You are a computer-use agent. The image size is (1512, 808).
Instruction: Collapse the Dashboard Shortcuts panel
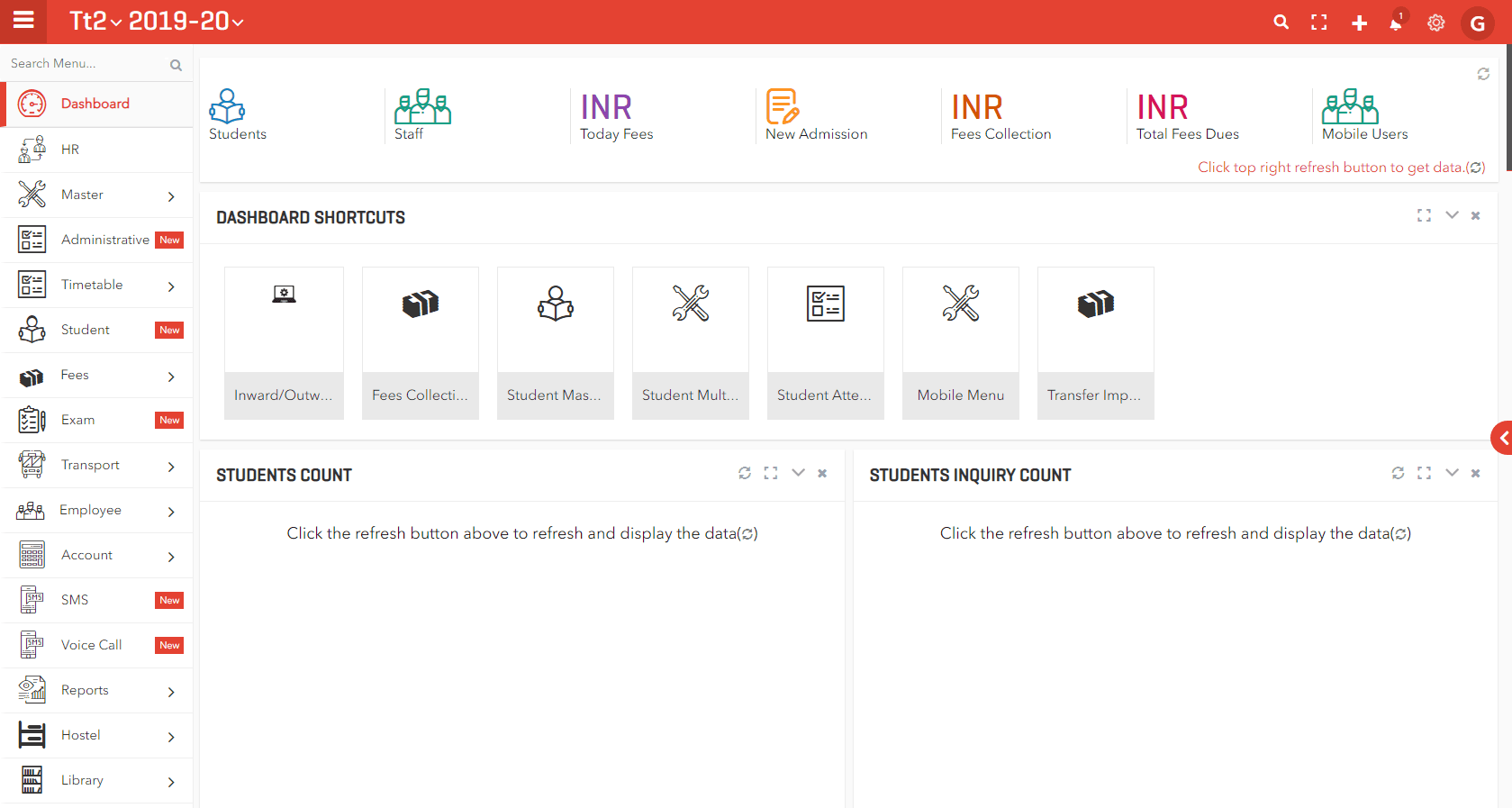[1452, 215]
